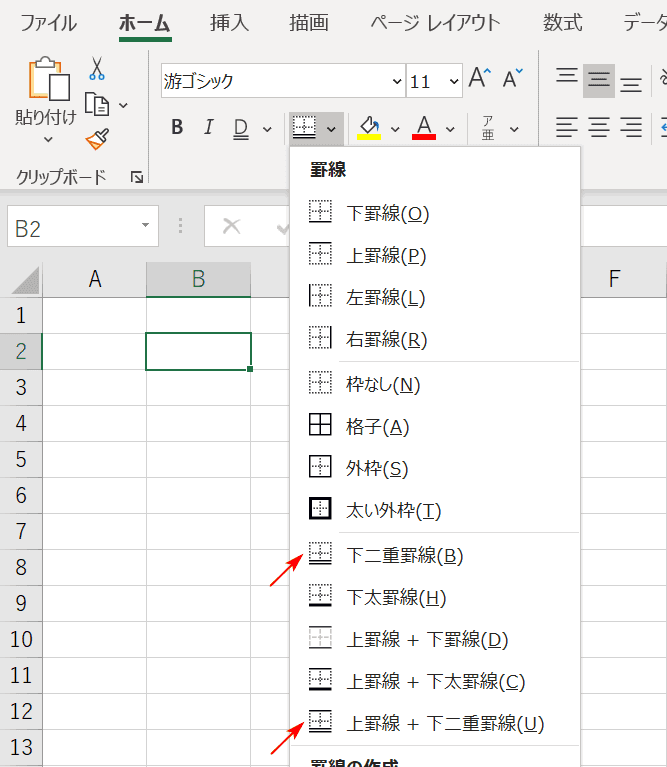
Task: Choose 上罫線 + 下太罫線(C) option
Action: 435,681
